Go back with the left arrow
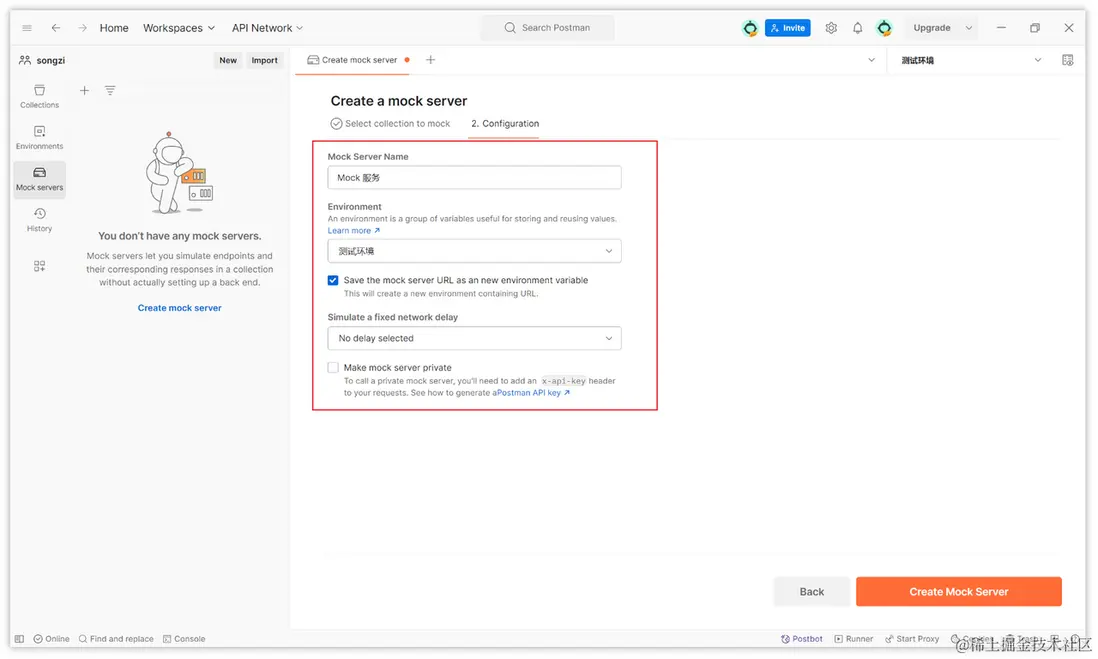 [x=56, y=28]
